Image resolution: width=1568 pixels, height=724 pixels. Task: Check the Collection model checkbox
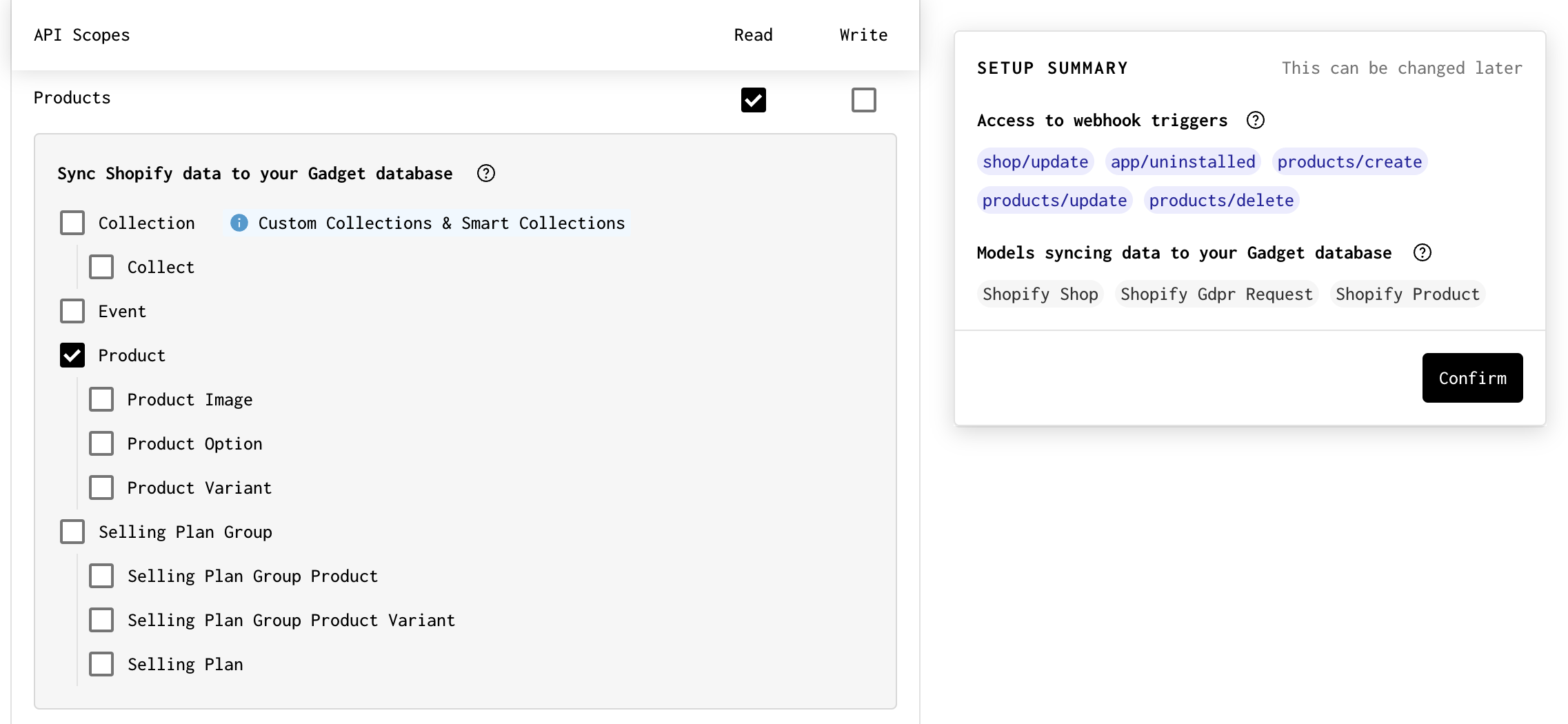72,223
